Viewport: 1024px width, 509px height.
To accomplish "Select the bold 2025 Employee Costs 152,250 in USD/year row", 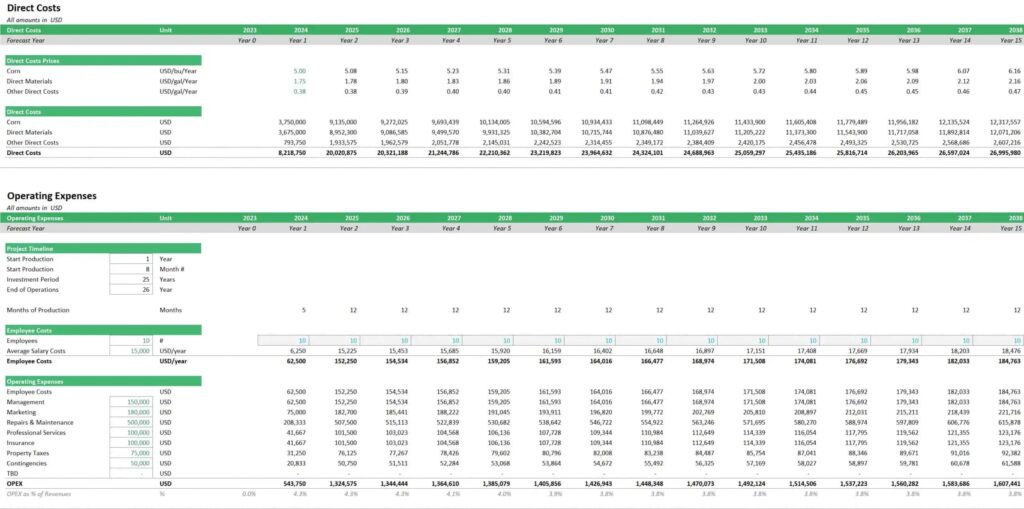I will 345,361.
